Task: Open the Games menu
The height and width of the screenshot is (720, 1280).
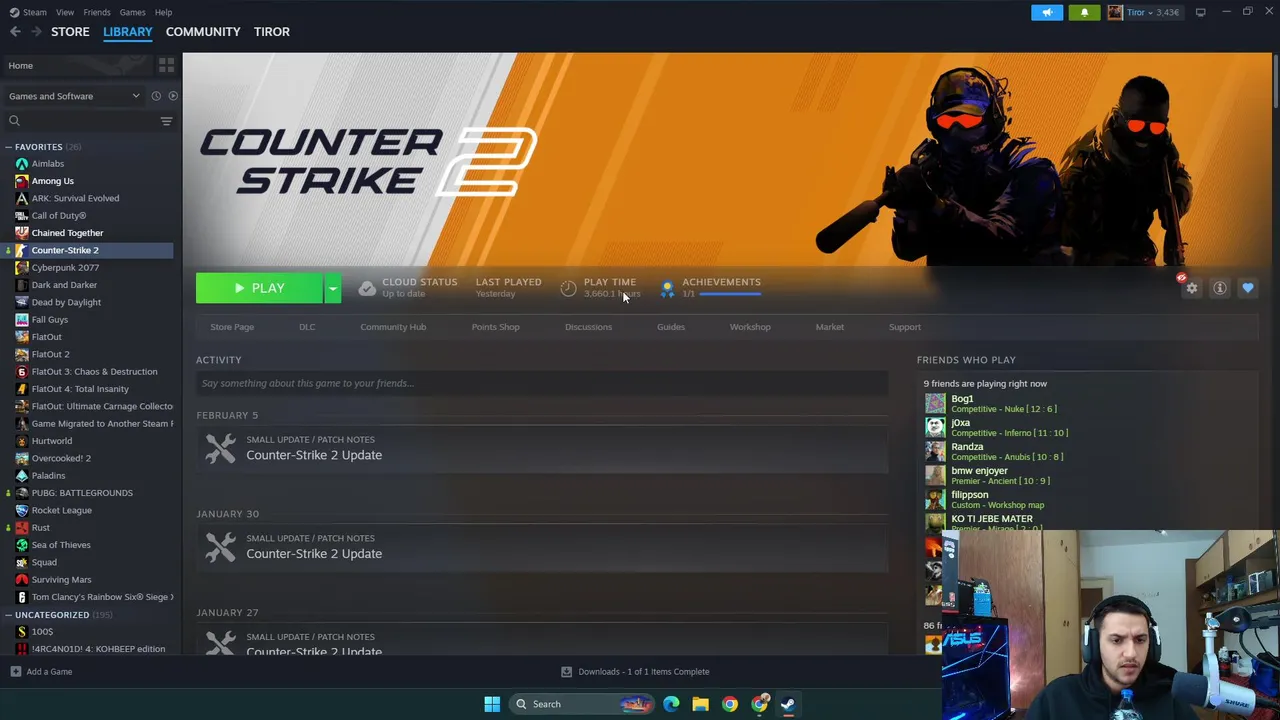Action: click(x=132, y=12)
